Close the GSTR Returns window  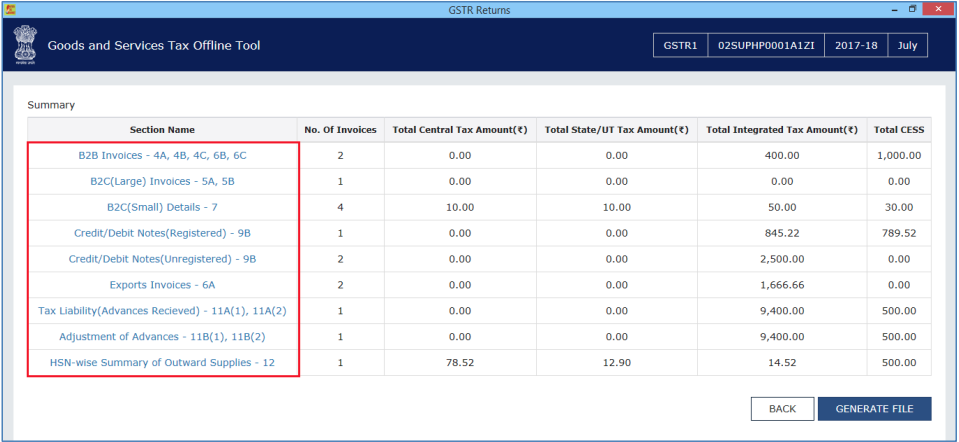[x=945, y=9]
